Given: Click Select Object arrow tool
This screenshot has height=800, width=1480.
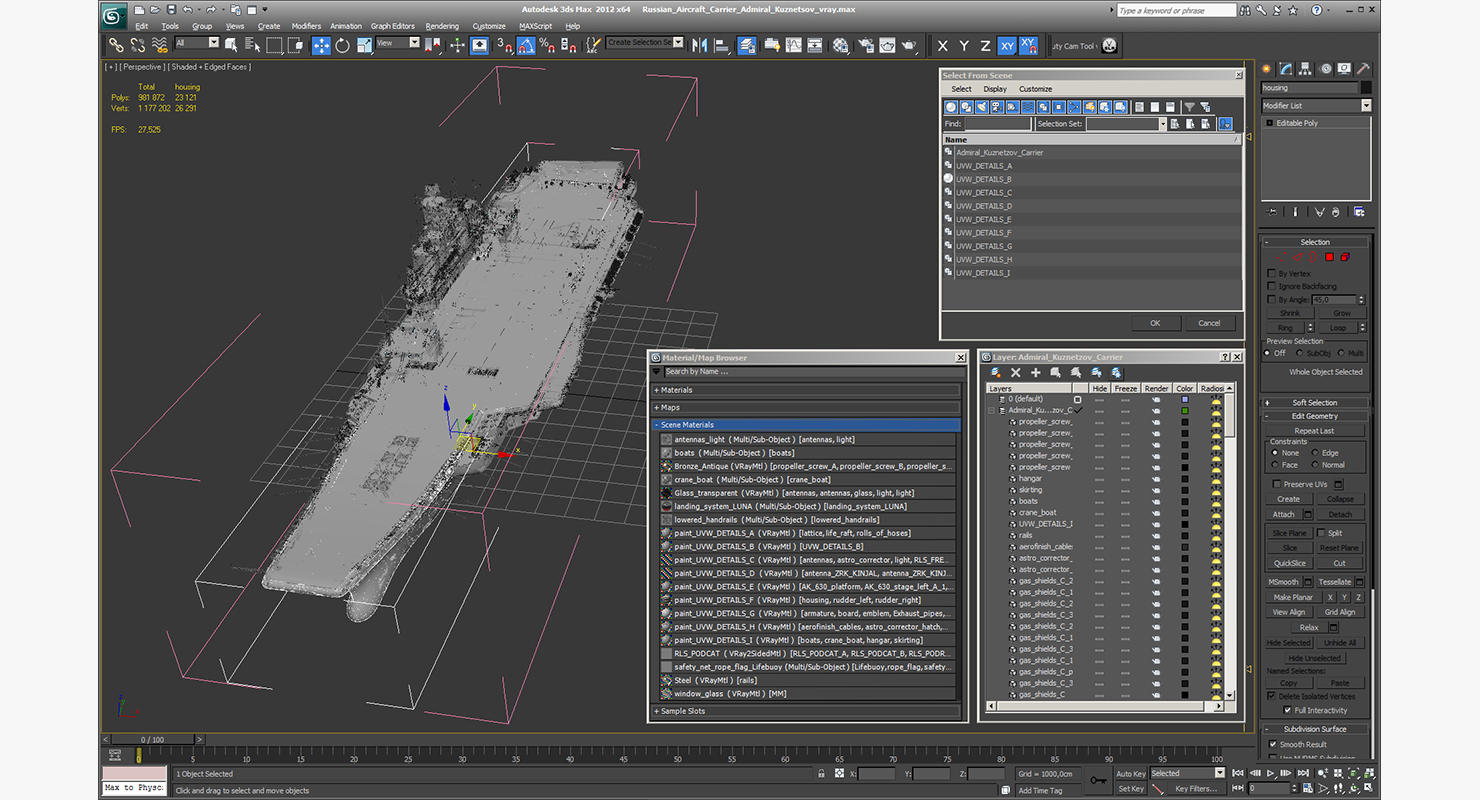Looking at the screenshot, I should (231, 45).
